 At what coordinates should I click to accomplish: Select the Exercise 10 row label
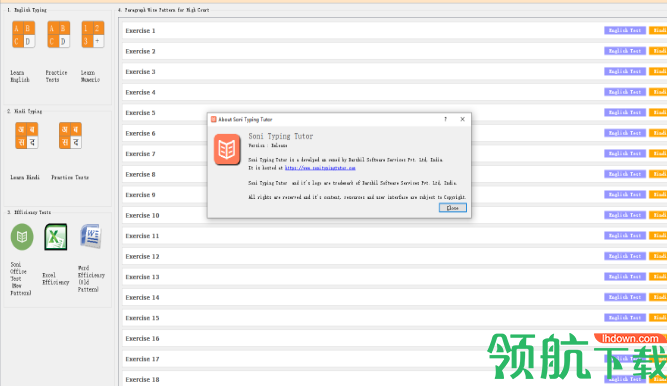coord(142,215)
